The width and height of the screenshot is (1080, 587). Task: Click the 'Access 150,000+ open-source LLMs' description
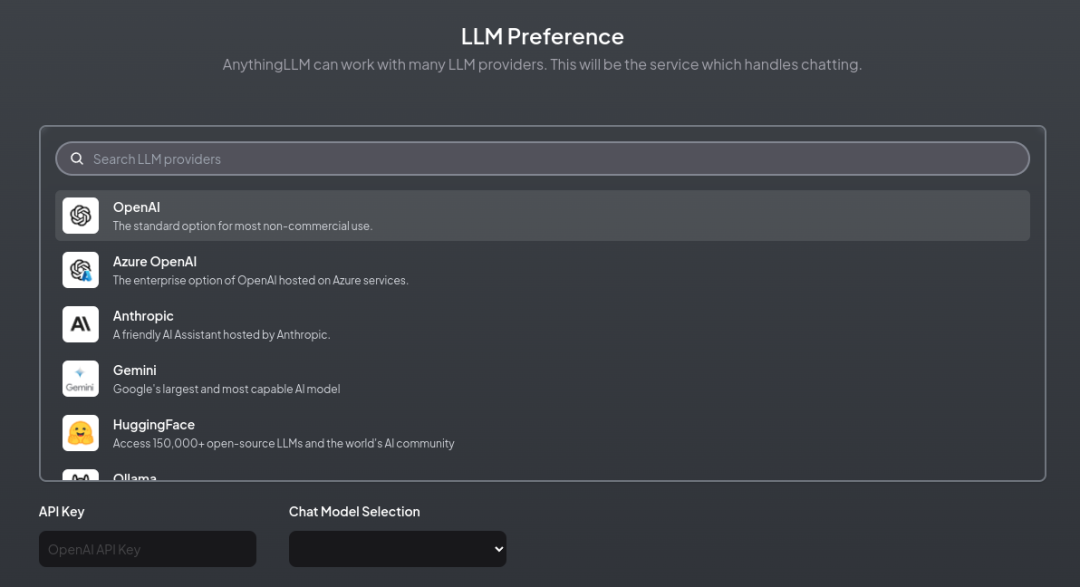click(283, 444)
